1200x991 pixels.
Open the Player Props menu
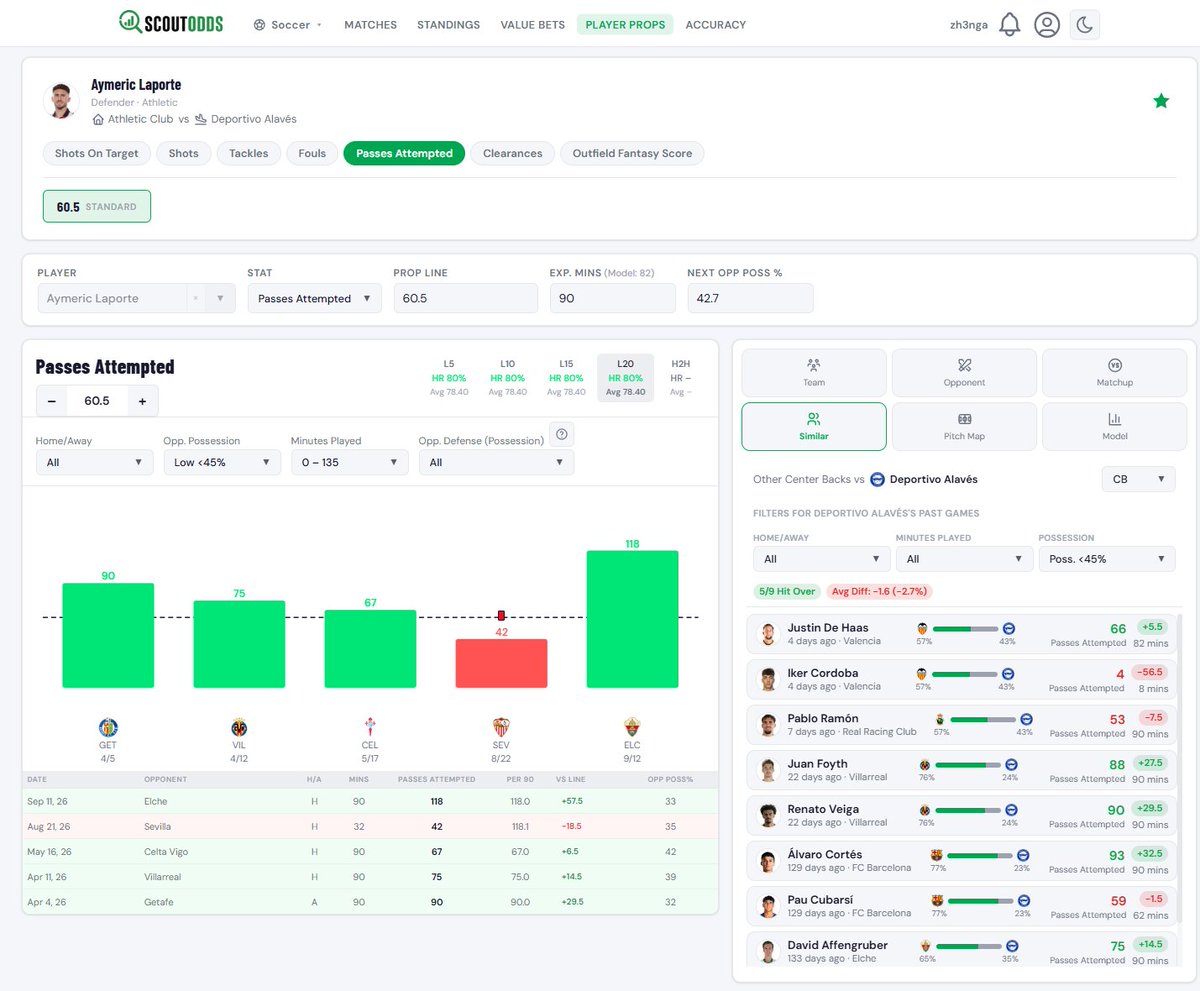click(625, 25)
